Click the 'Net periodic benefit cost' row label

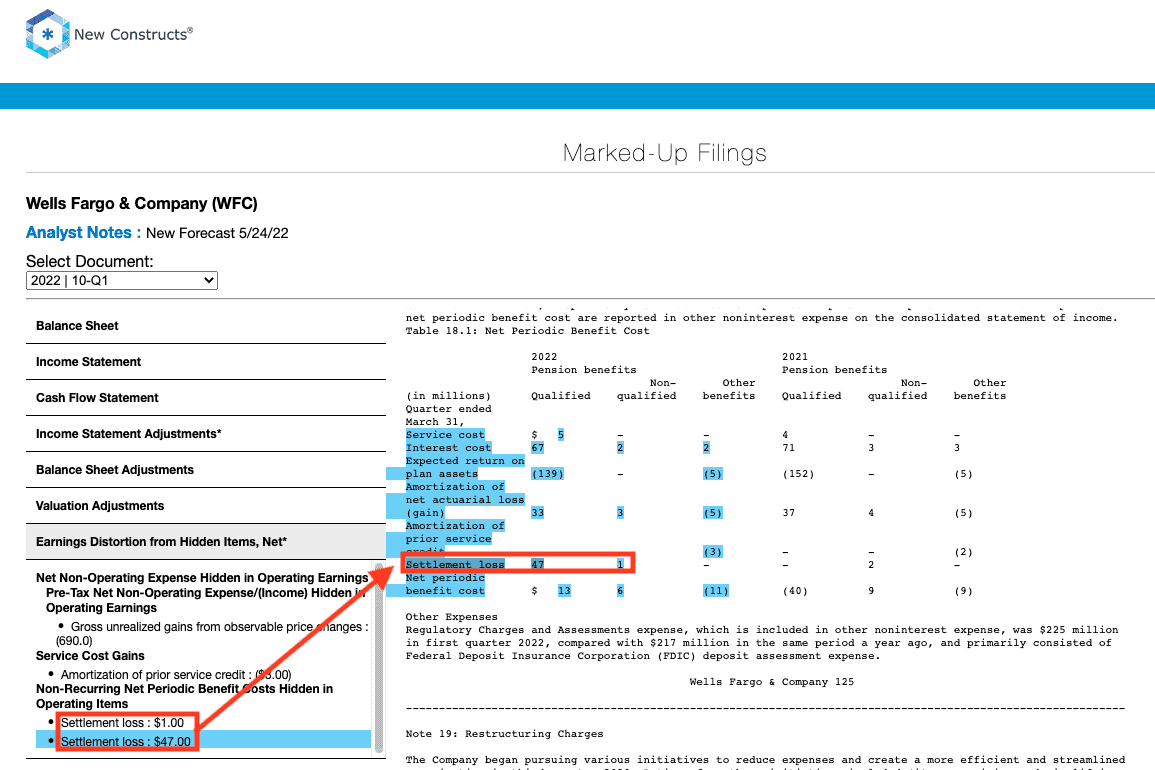pyautogui.click(x=445, y=584)
